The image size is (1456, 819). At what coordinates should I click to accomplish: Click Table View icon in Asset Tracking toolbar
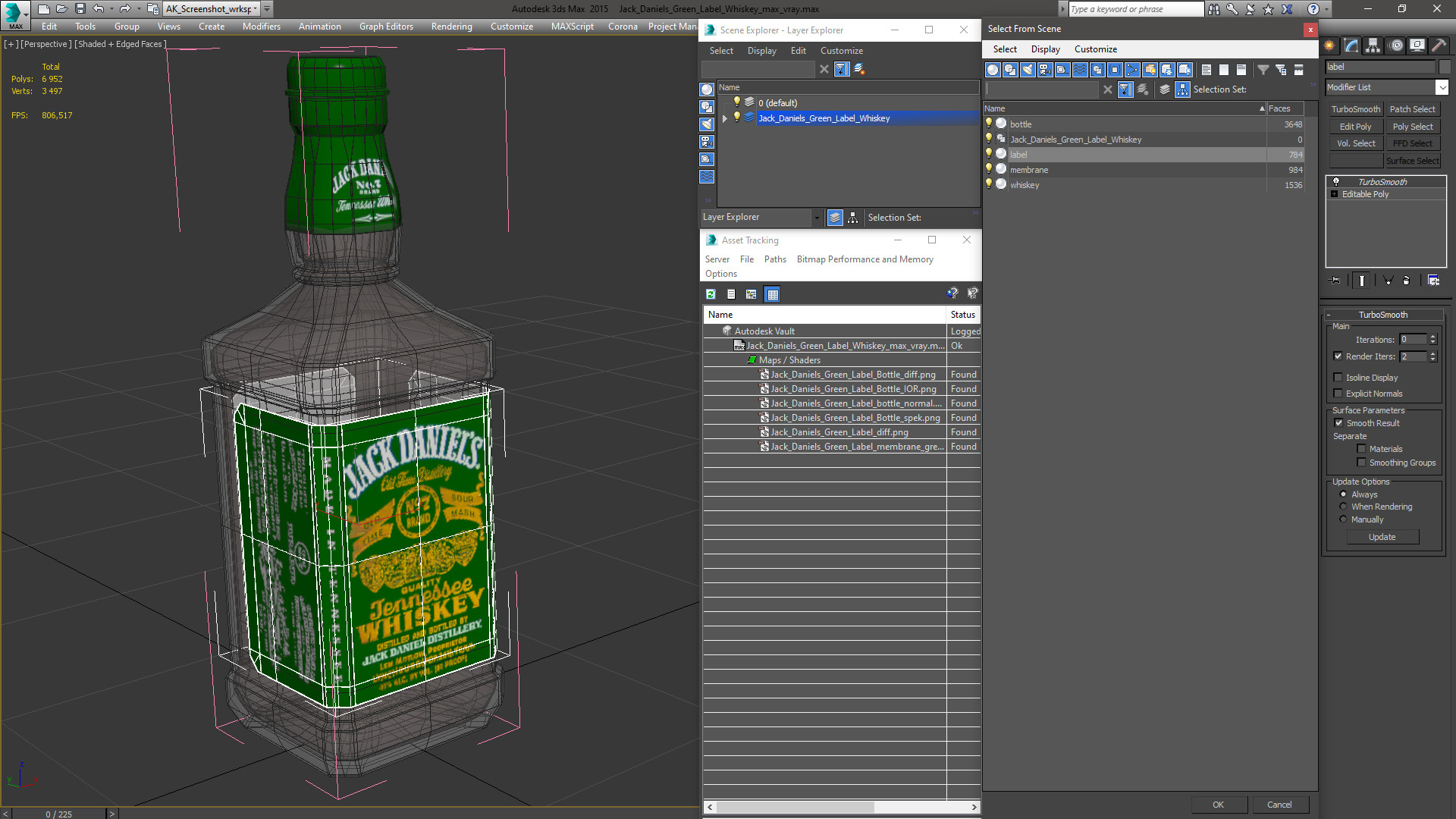772,294
